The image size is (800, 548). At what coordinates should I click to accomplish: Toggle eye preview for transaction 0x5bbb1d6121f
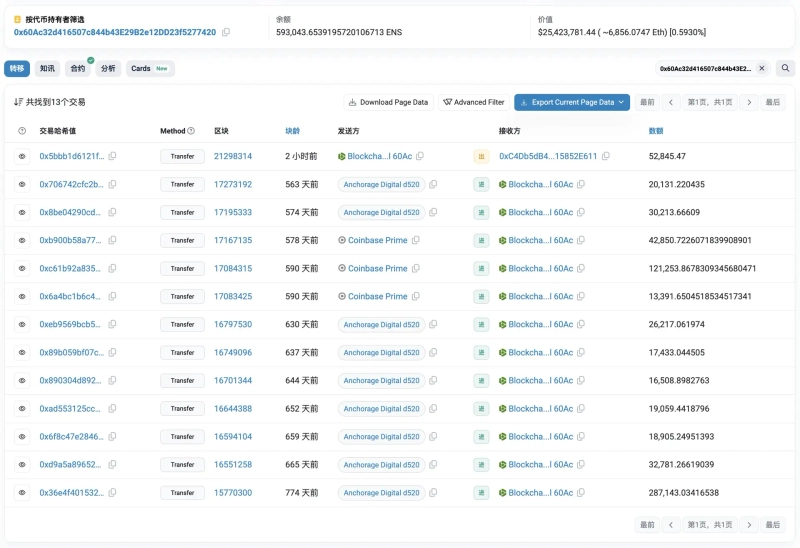[22, 156]
